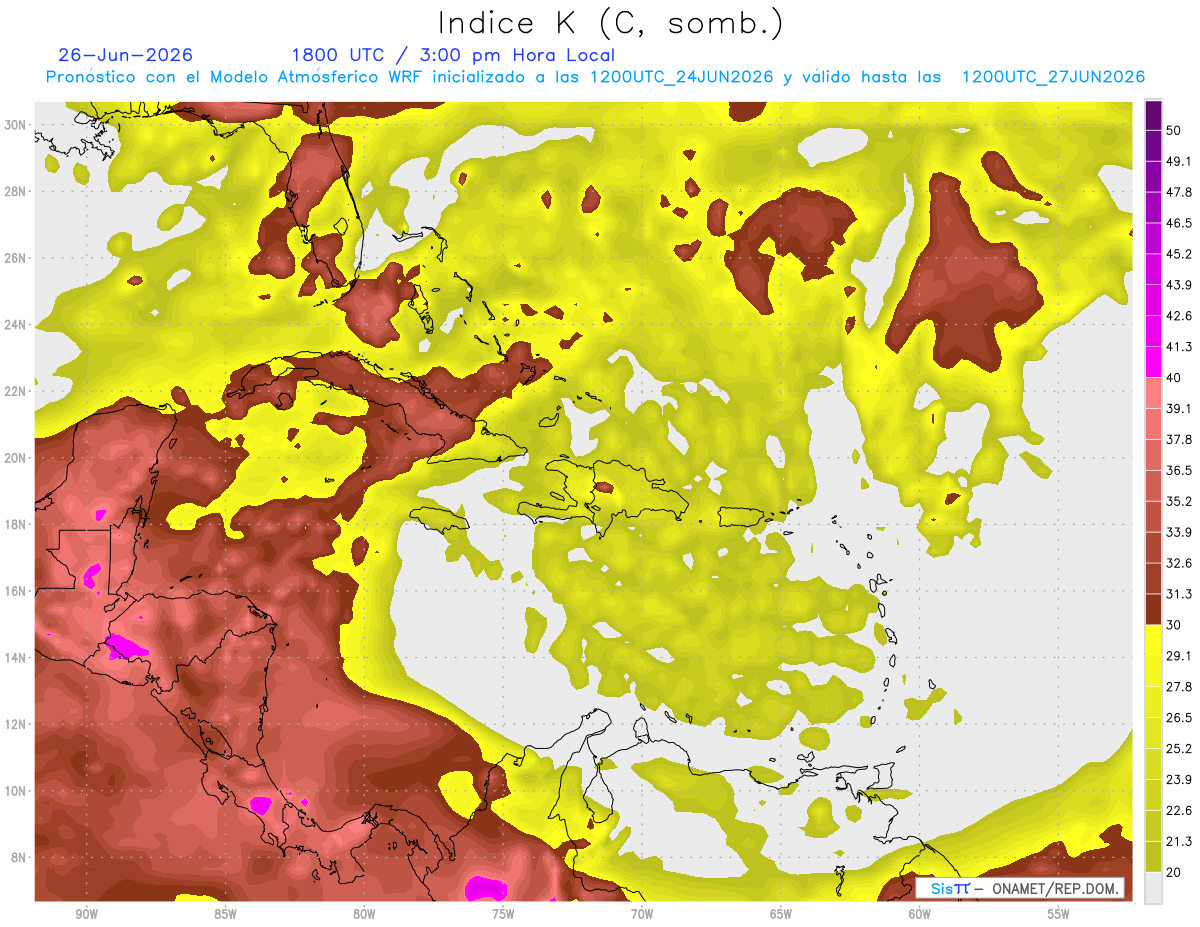Click the colorbar value '32.6'
Viewport: 1200px width, 927px height.
1179,563
